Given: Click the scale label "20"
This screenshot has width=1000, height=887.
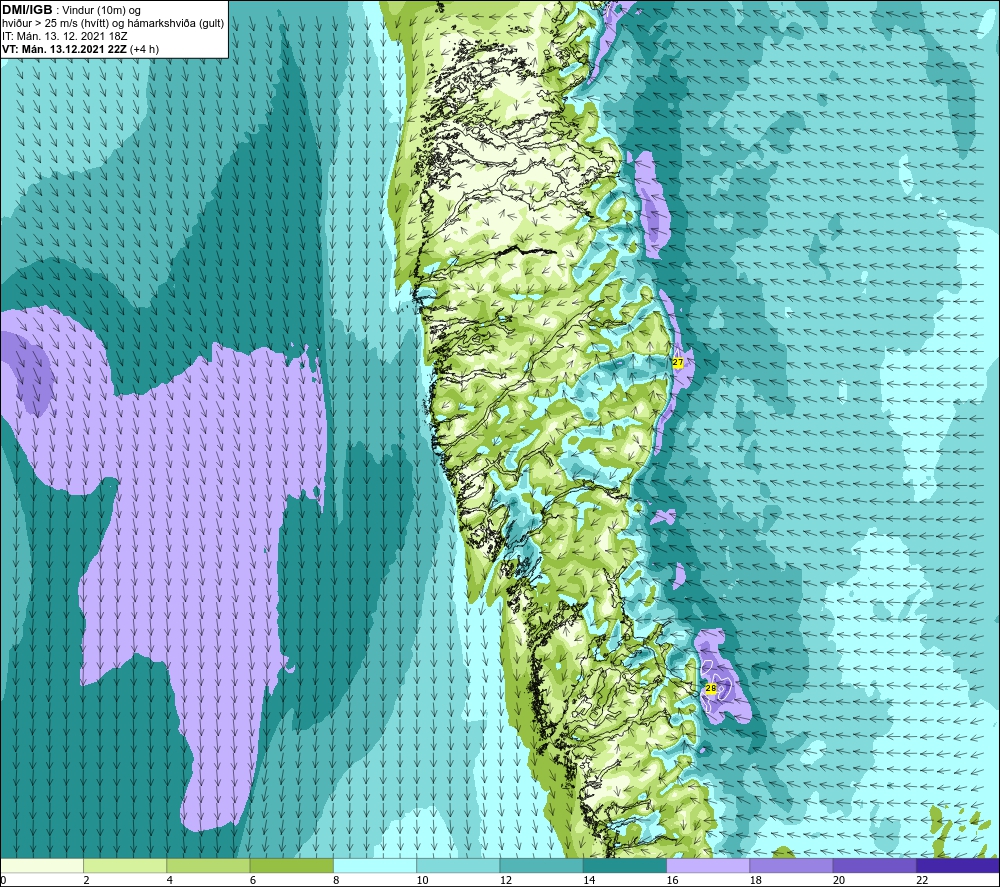Looking at the screenshot, I should (x=839, y=881).
